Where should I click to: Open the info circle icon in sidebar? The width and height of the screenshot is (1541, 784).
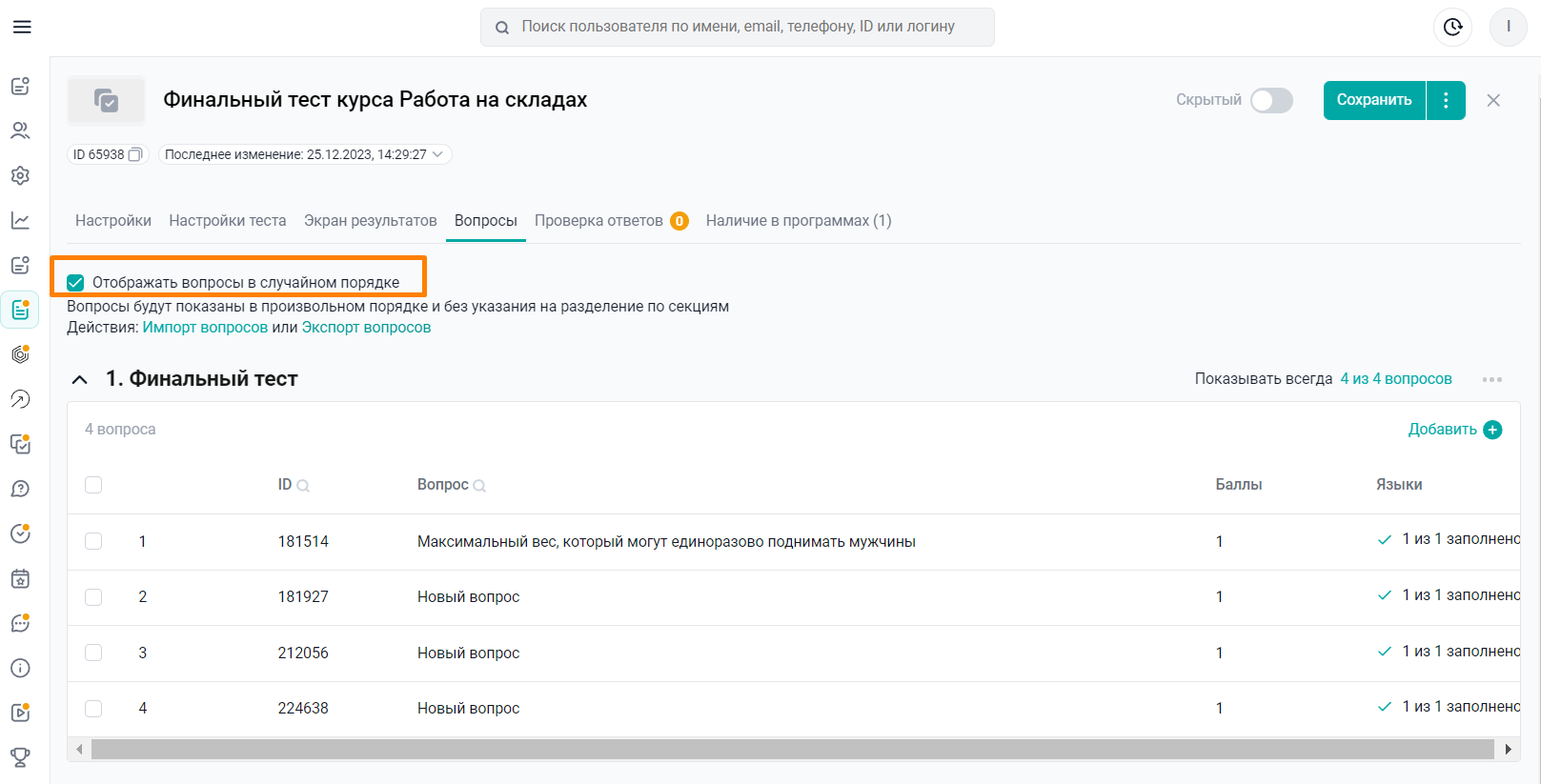click(20, 668)
